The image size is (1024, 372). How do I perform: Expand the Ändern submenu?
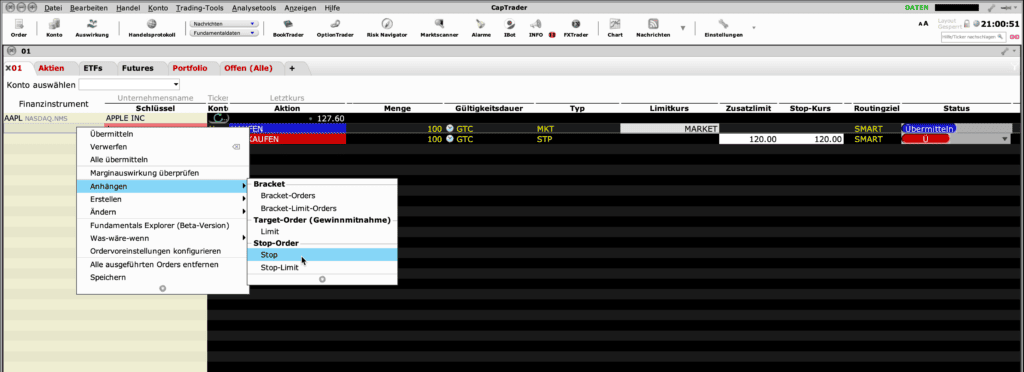point(163,212)
